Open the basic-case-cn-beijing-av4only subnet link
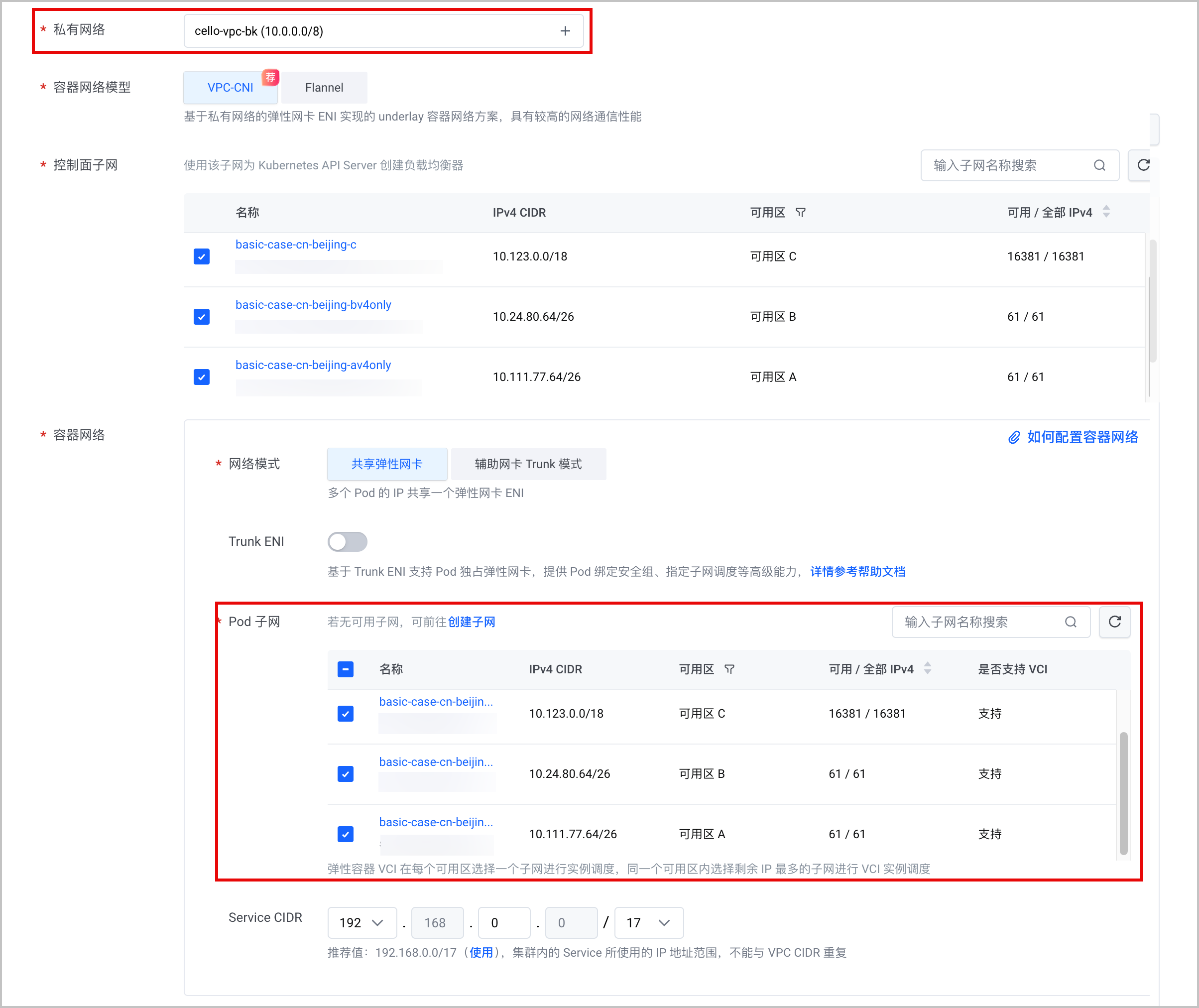The height and width of the screenshot is (1008, 1199). point(313,365)
